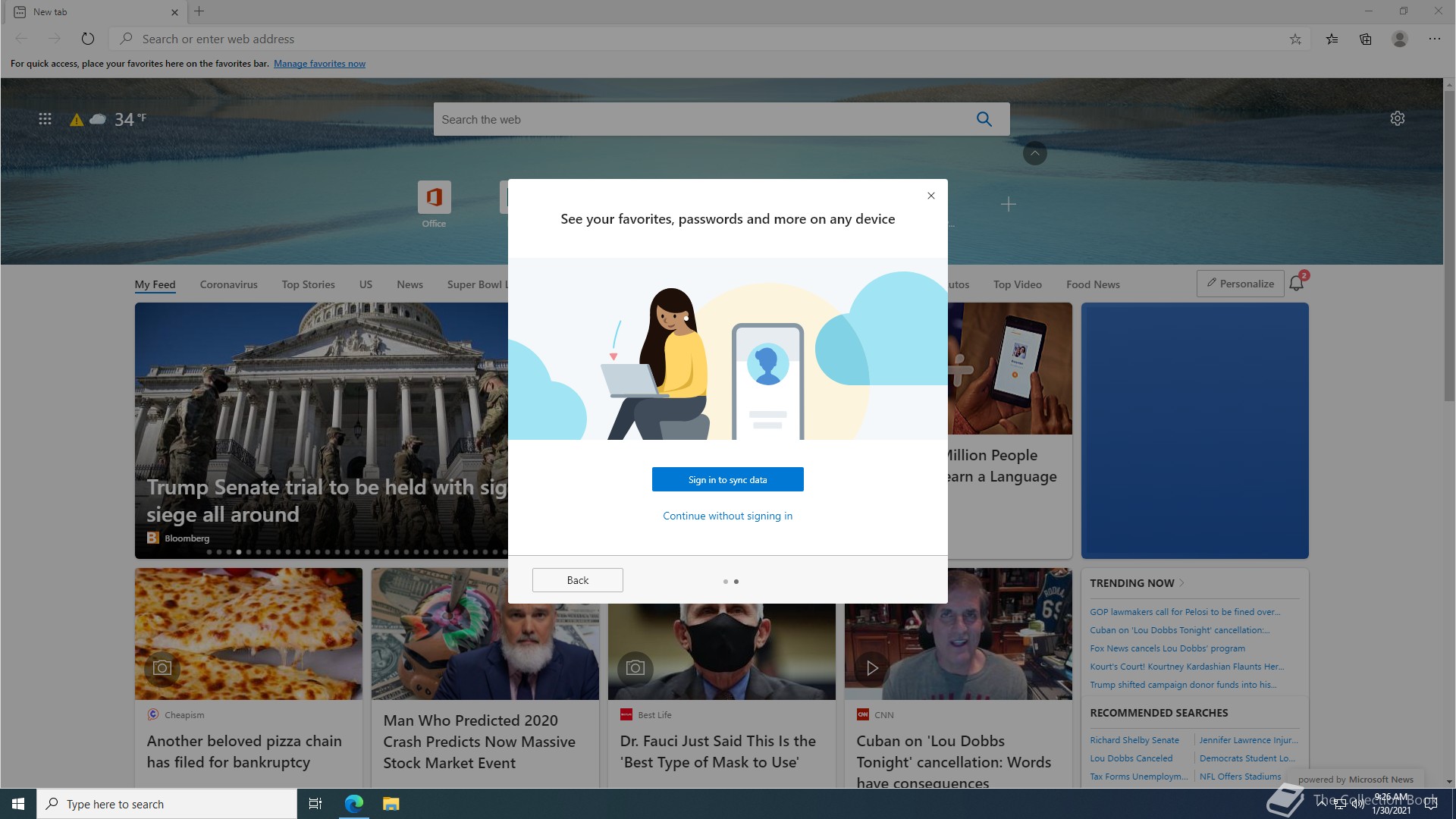Open the Collections icon
Image resolution: width=1456 pixels, height=819 pixels.
[x=1366, y=39]
